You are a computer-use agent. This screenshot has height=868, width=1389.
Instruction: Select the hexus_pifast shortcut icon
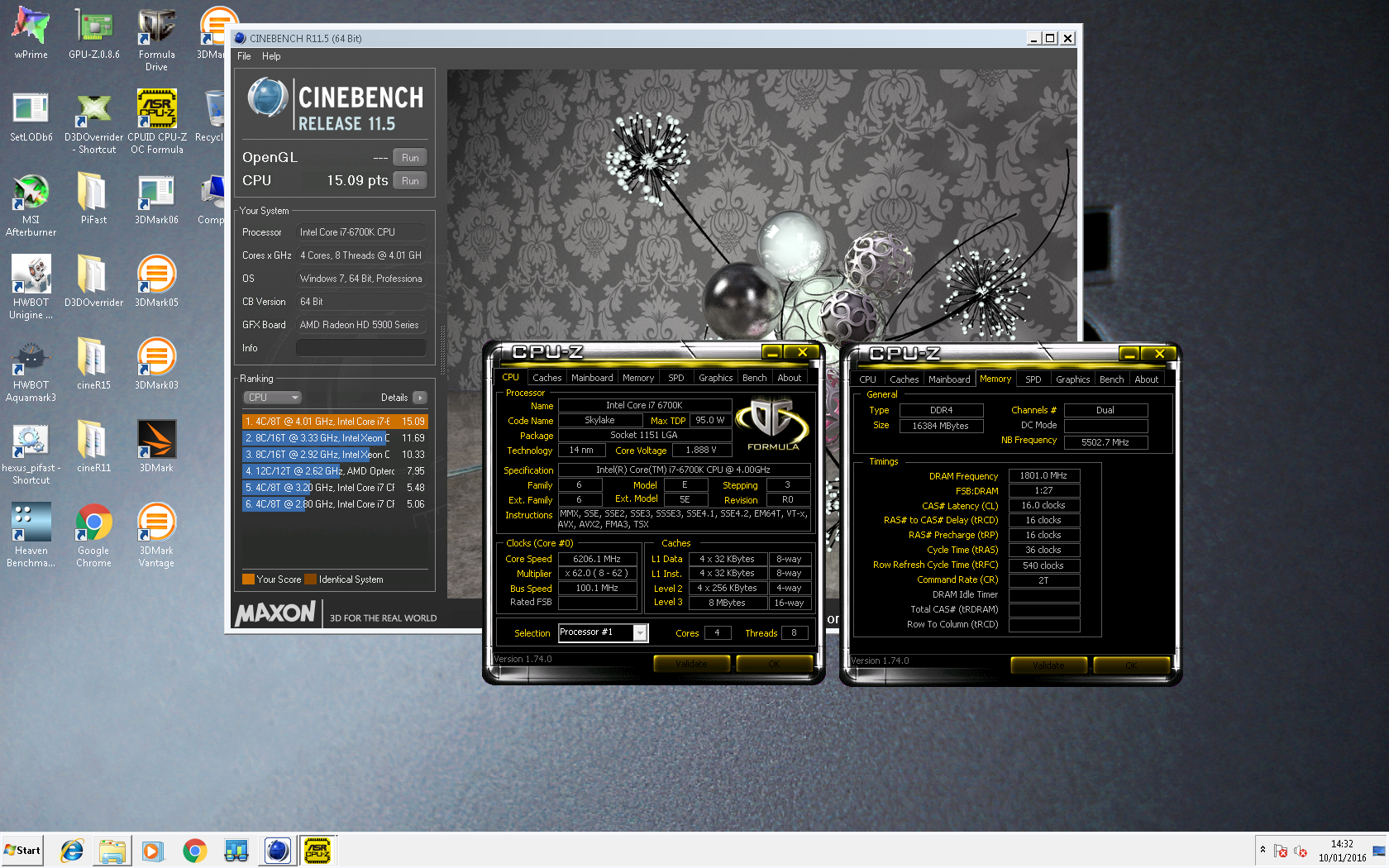(31, 452)
